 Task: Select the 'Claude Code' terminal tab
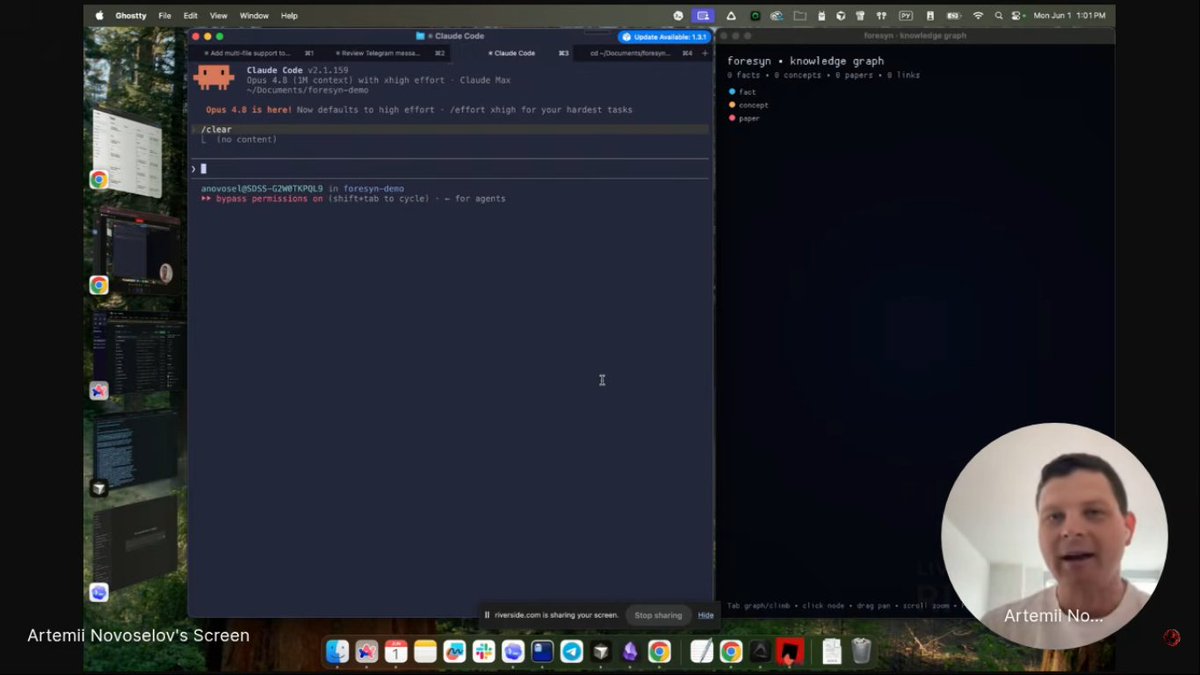(514, 53)
